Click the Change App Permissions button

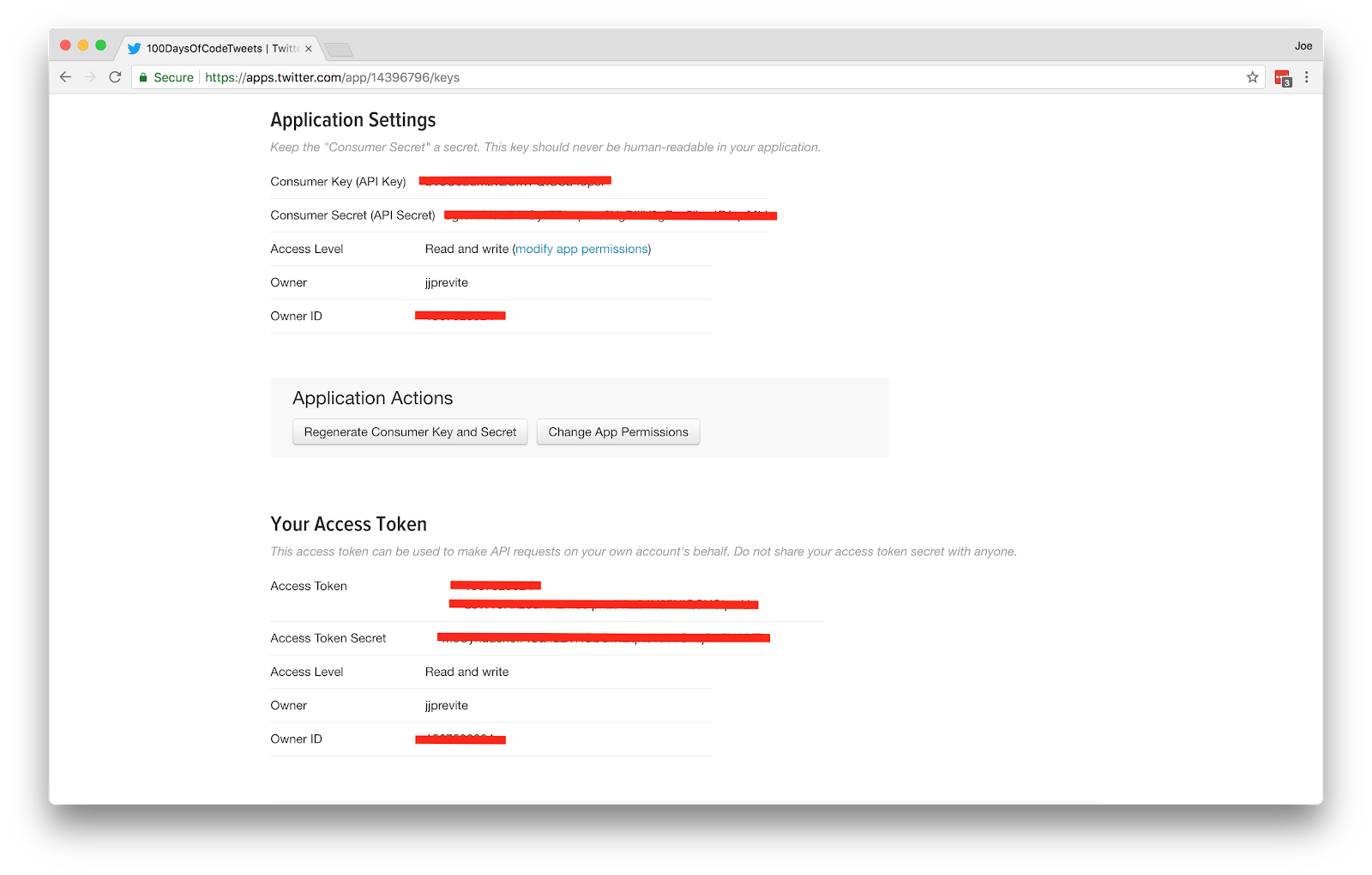pos(618,431)
